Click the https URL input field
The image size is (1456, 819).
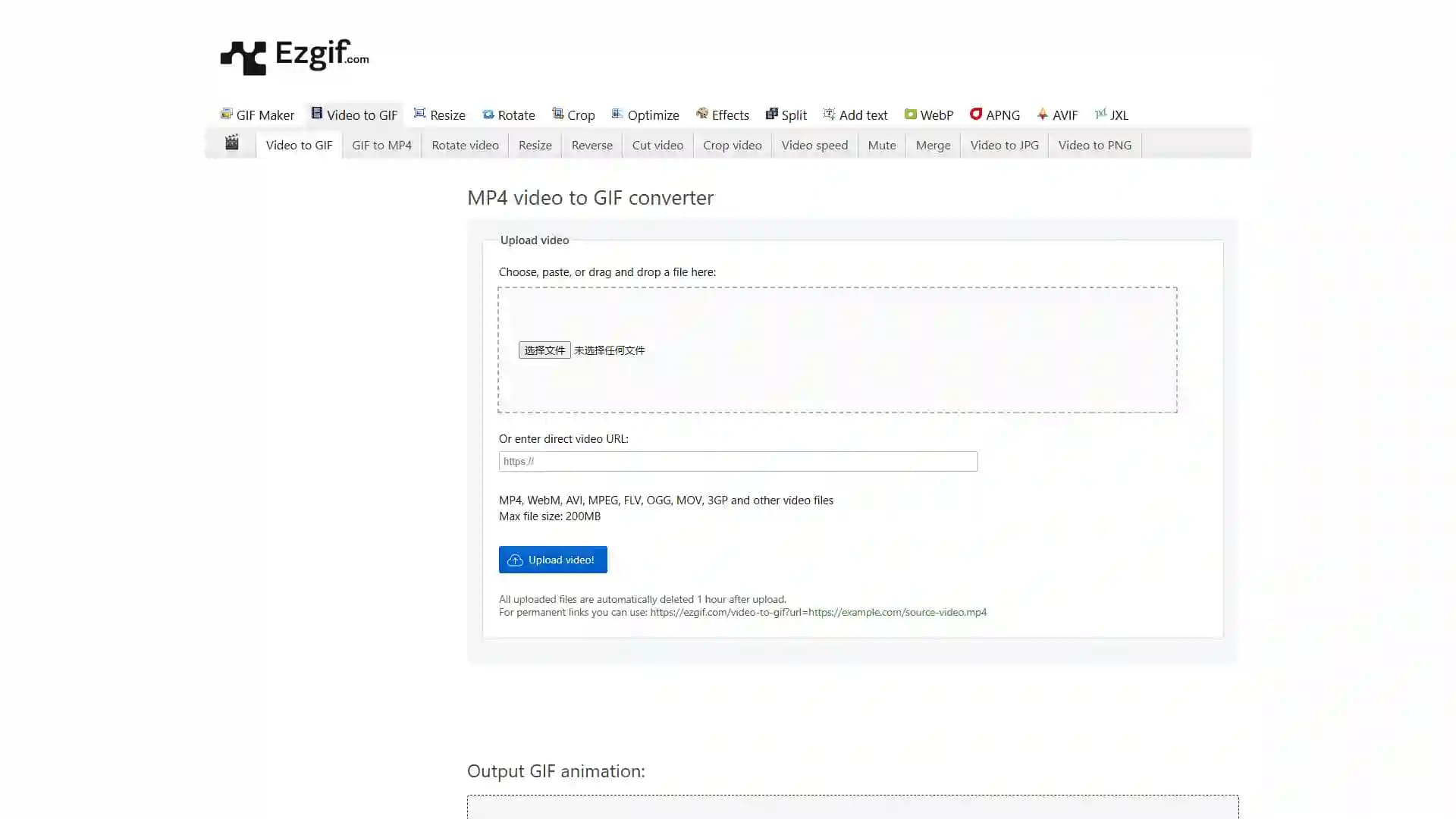(738, 461)
